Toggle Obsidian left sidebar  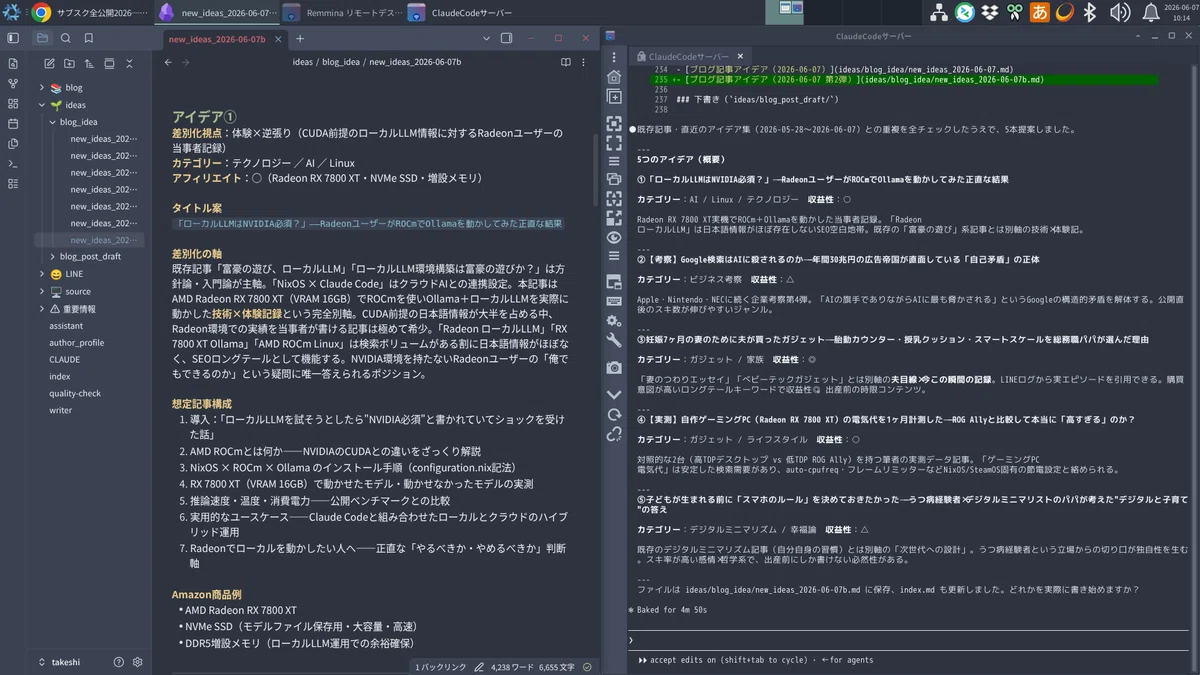point(13,38)
